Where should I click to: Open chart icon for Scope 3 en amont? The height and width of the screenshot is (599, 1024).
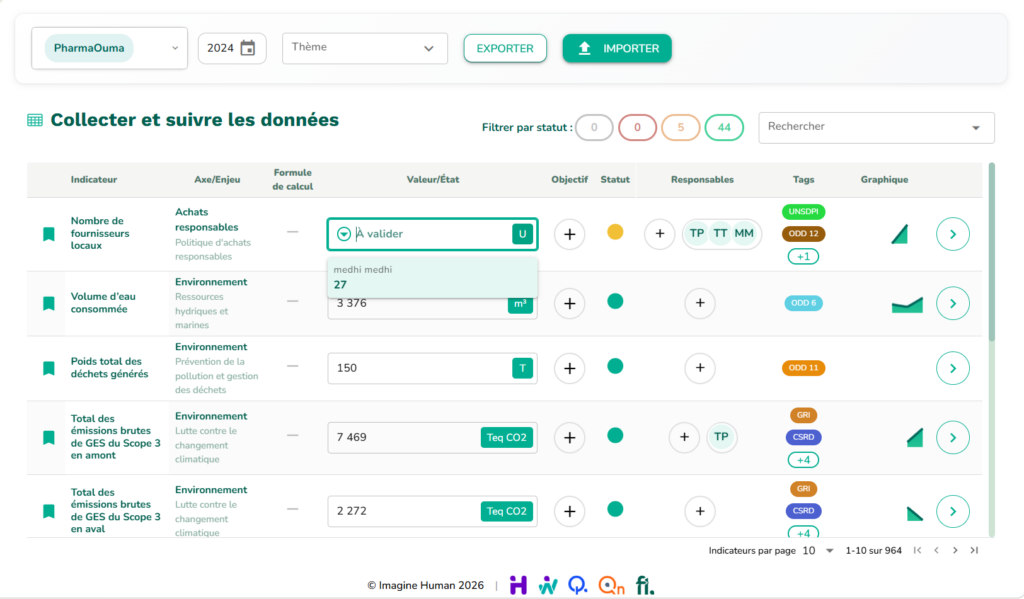915,438
